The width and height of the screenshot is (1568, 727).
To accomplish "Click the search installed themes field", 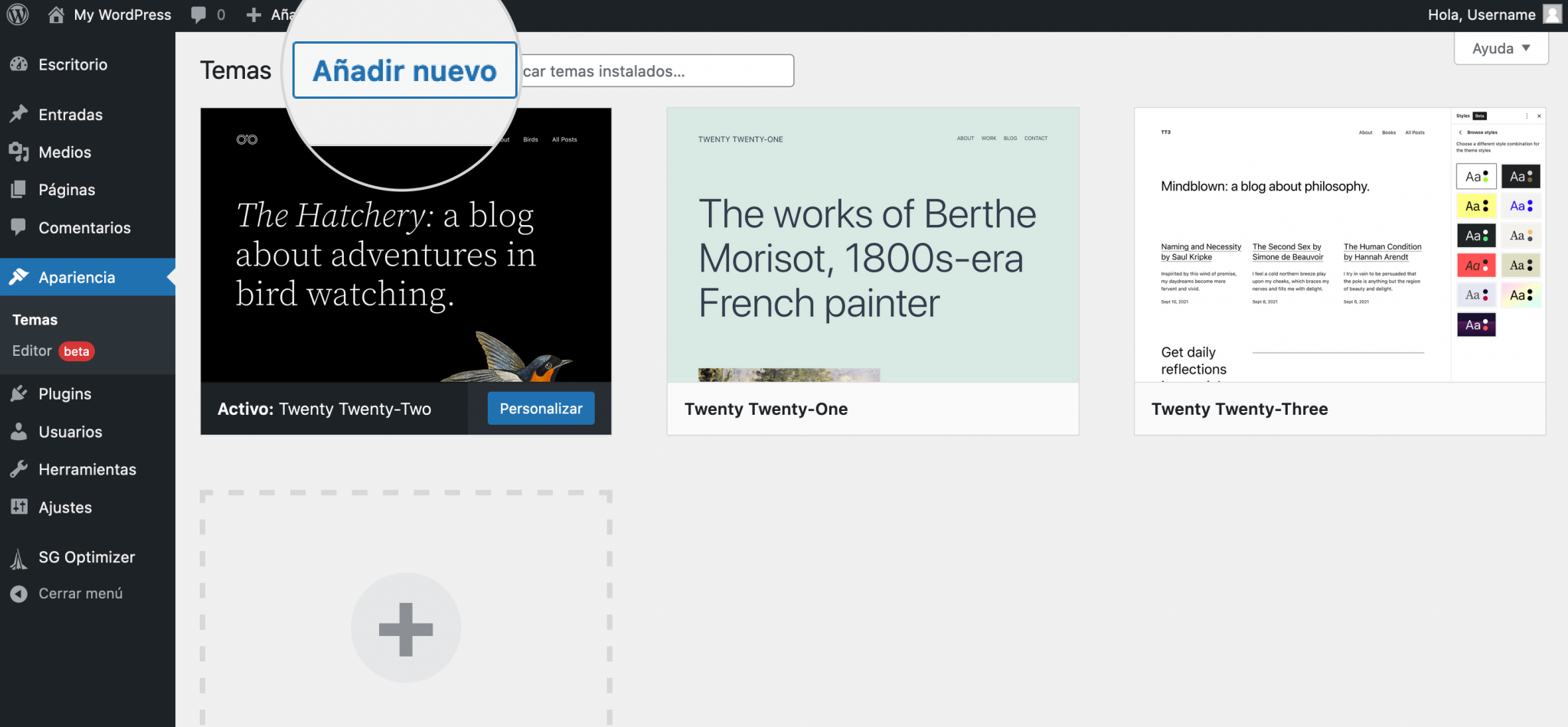I will [x=656, y=70].
